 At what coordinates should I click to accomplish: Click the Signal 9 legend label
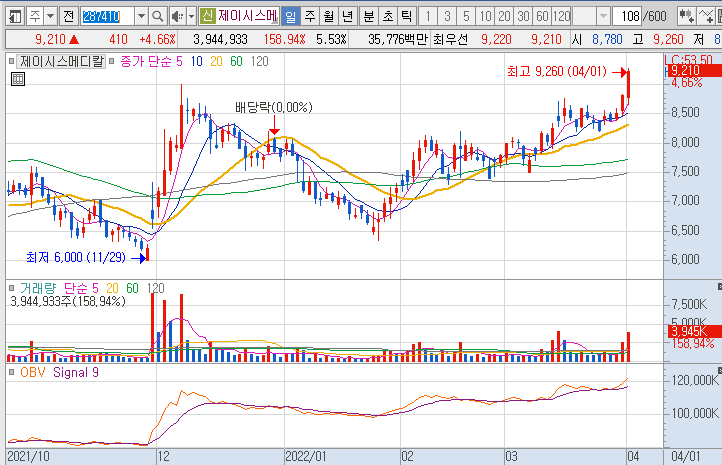(x=76, y=372)
